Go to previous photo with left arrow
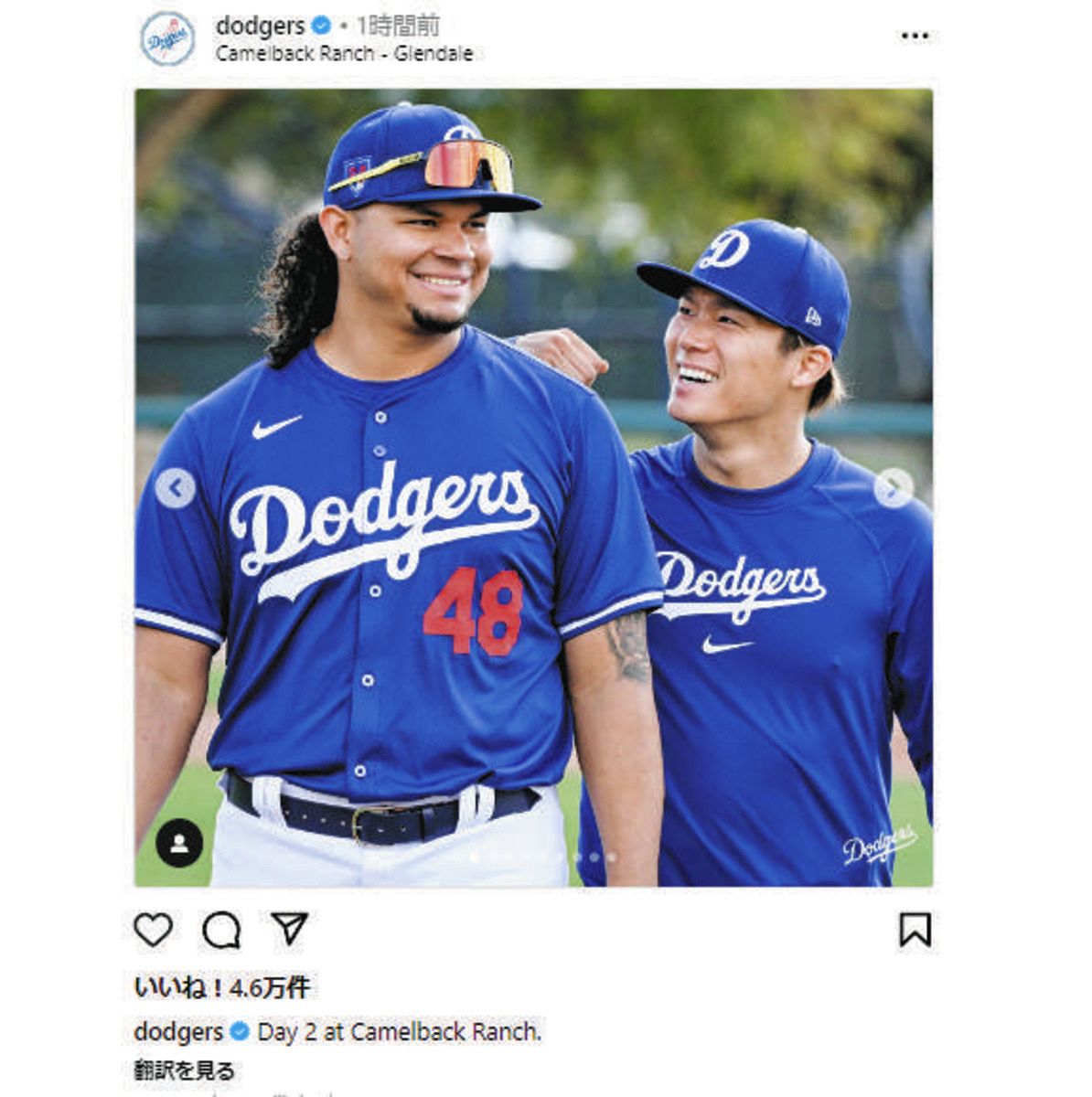Screen dimensions: 1092x1097 coord(175,488)
